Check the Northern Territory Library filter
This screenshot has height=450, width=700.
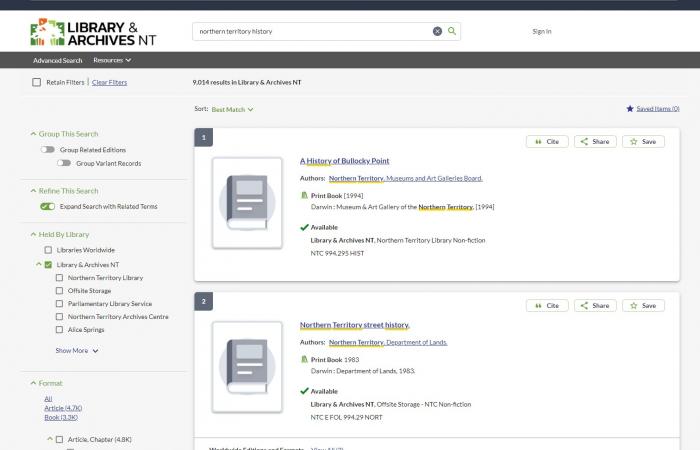point(59,278)
